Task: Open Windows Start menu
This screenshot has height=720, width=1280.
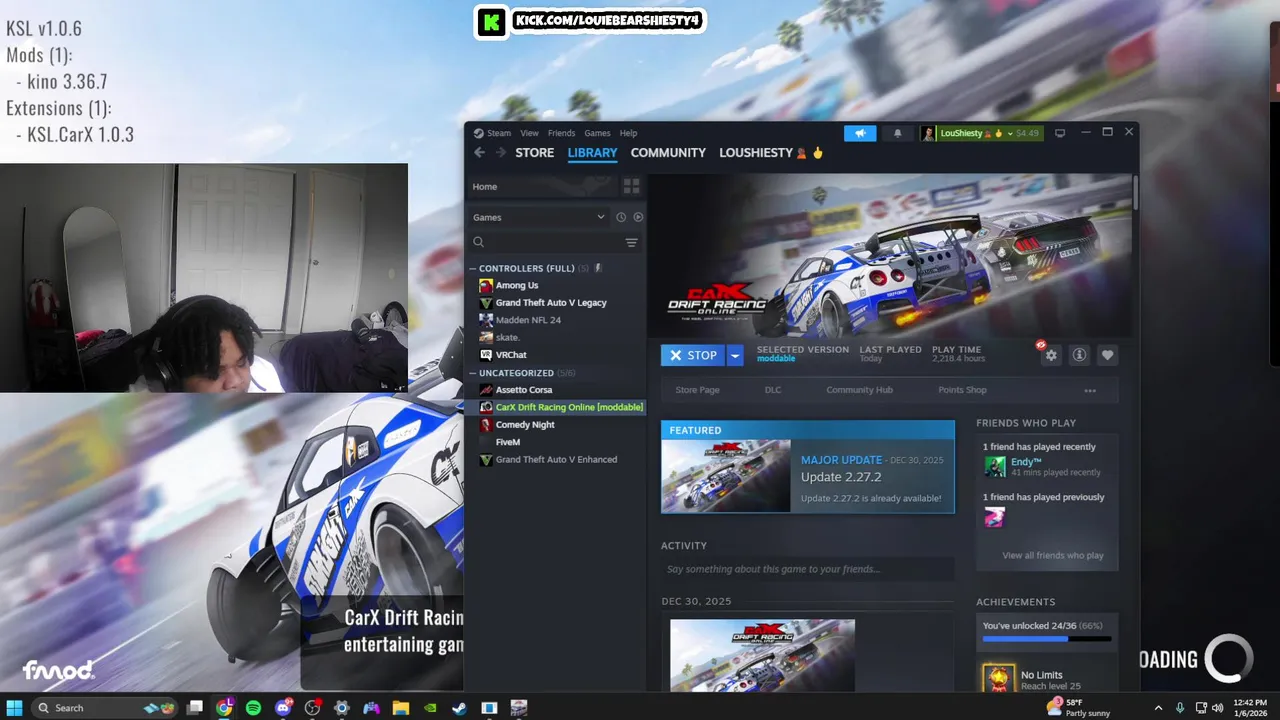Action: [x=15, y=707]
